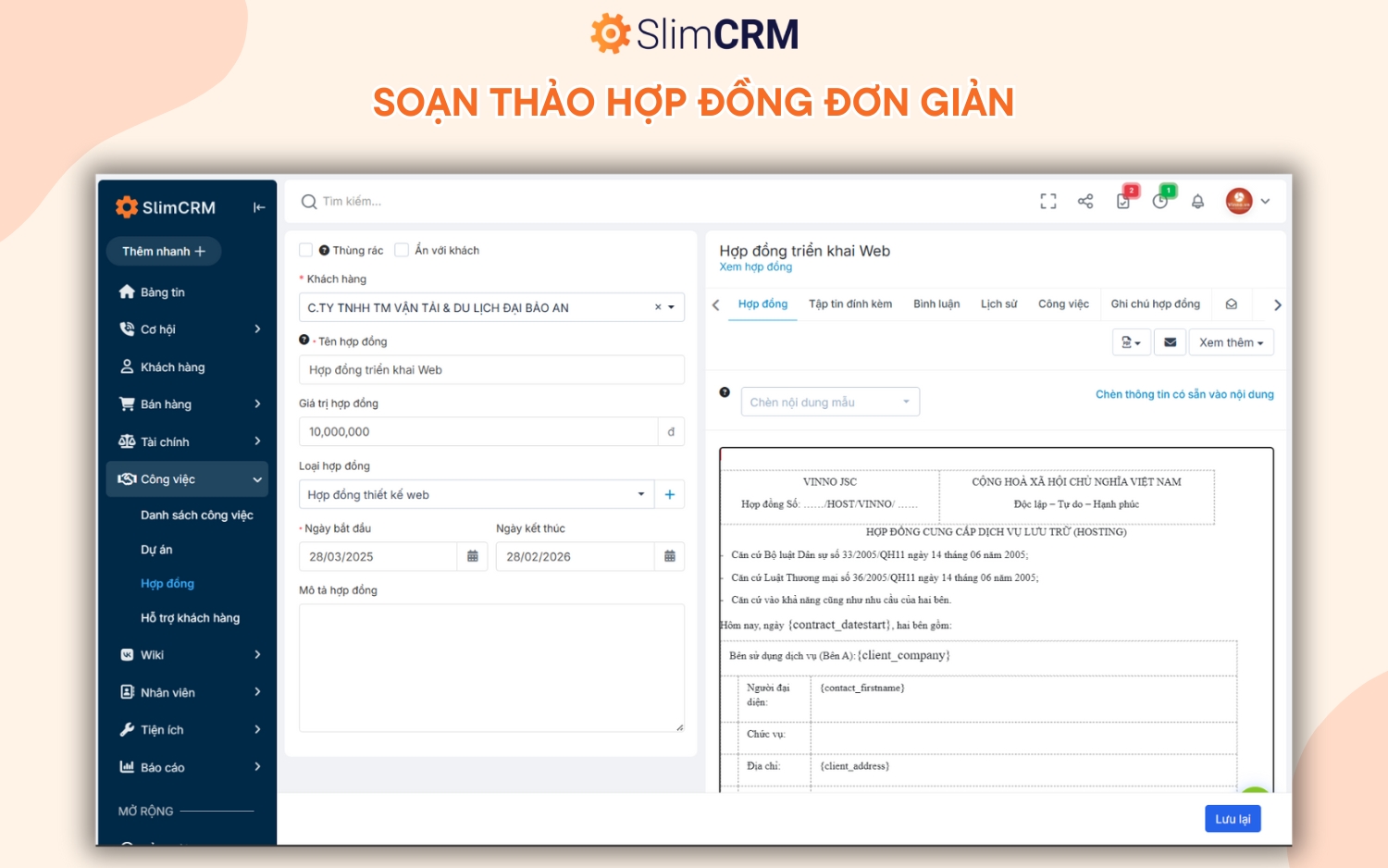Expand the Xem thêm dropdown
Screen dimensions: 1388x868
tap(1231, 341)
